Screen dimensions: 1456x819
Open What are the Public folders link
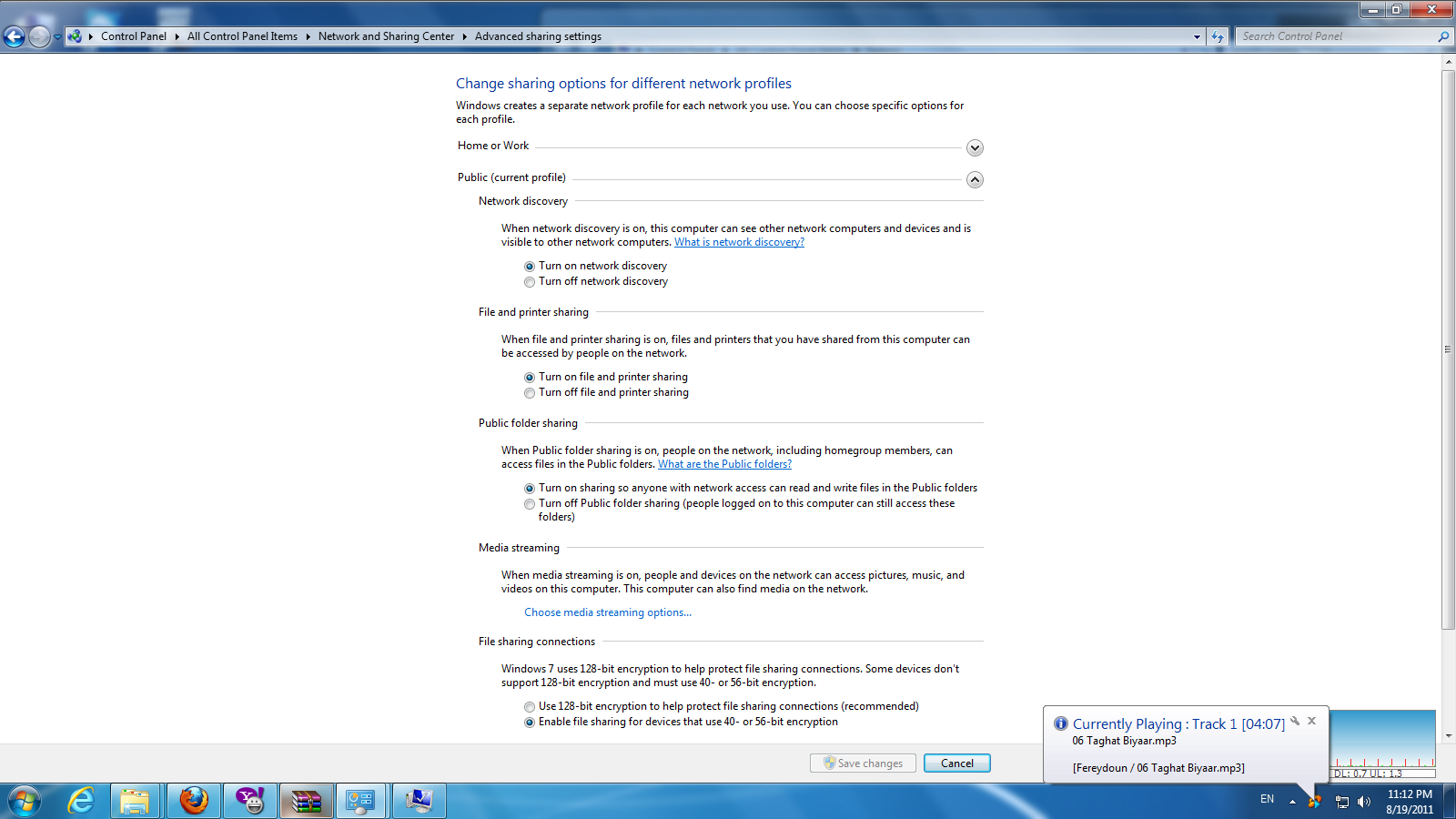tap(724, 464)
